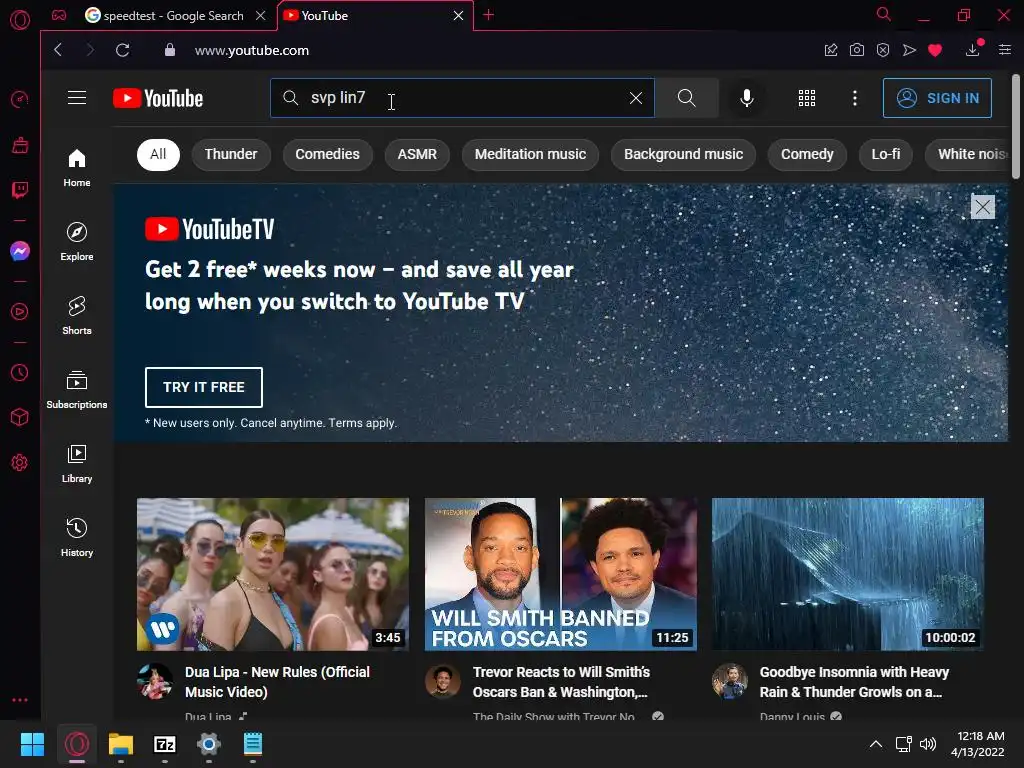Dismiss the YouTube TV banner
This screenshot has width=1024, height=768.
(x=983, y=207)
